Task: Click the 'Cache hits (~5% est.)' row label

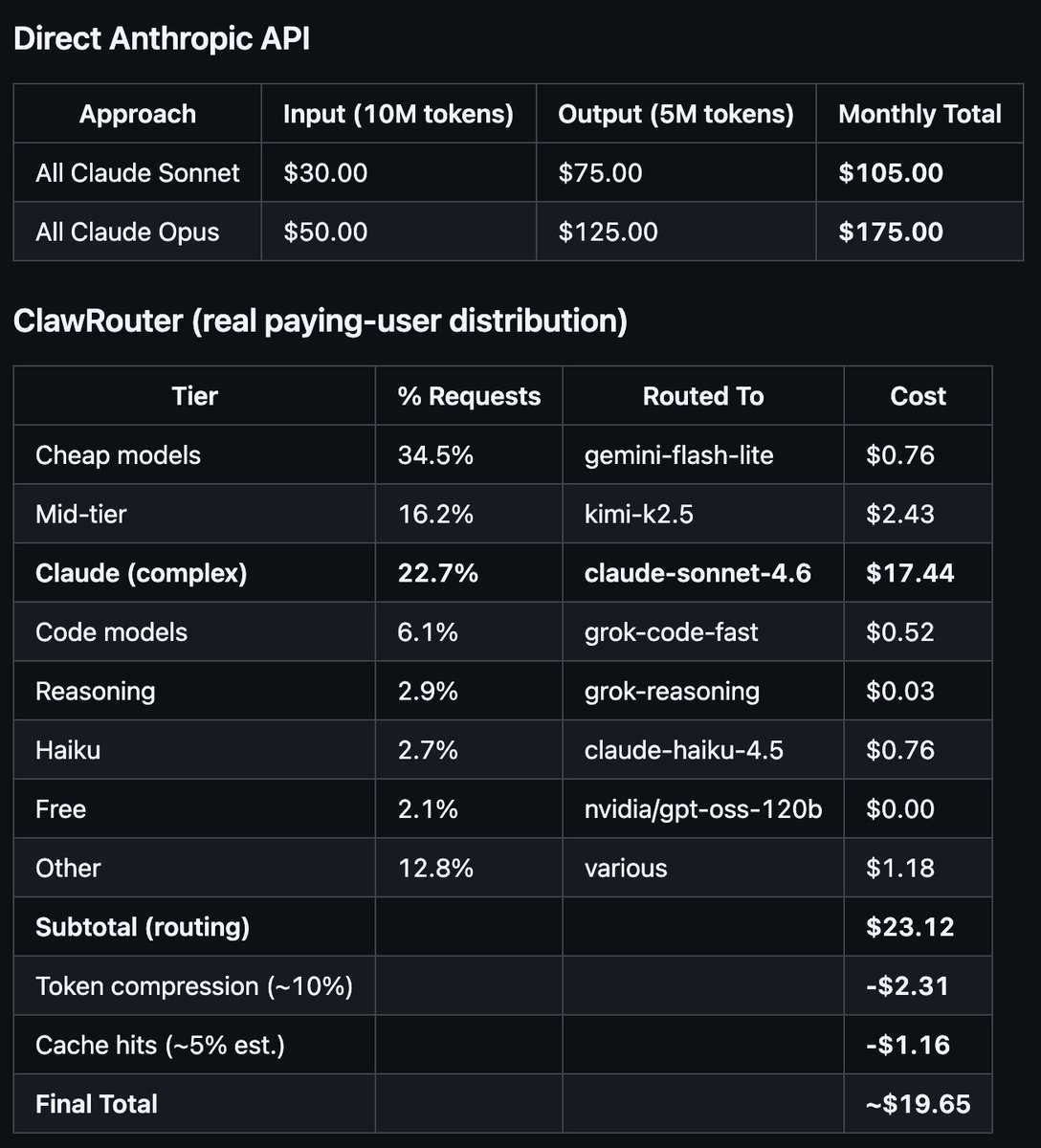Action: pos(160,1045)
